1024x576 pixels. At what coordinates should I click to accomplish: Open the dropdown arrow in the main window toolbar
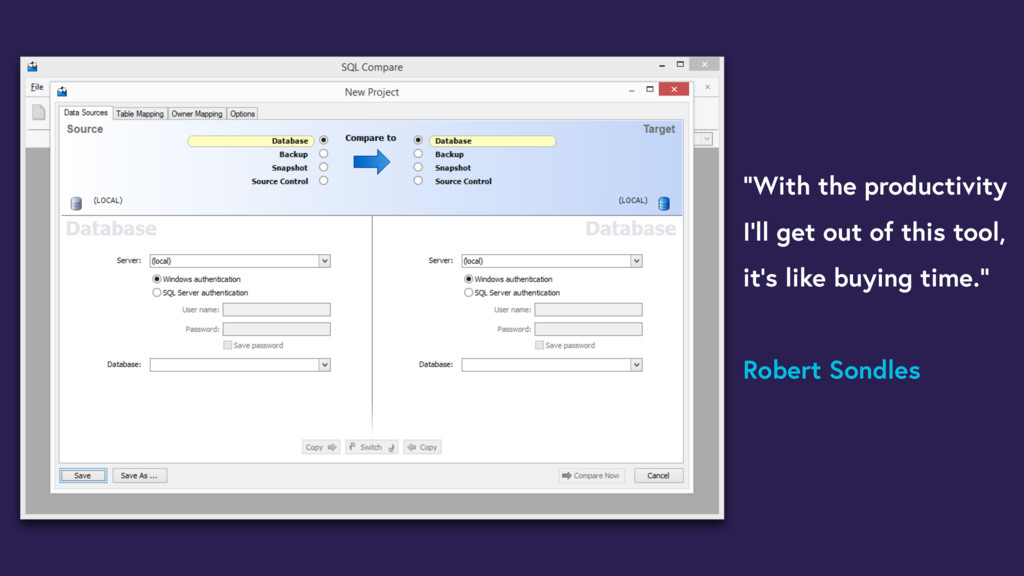(x=706, y=139)
